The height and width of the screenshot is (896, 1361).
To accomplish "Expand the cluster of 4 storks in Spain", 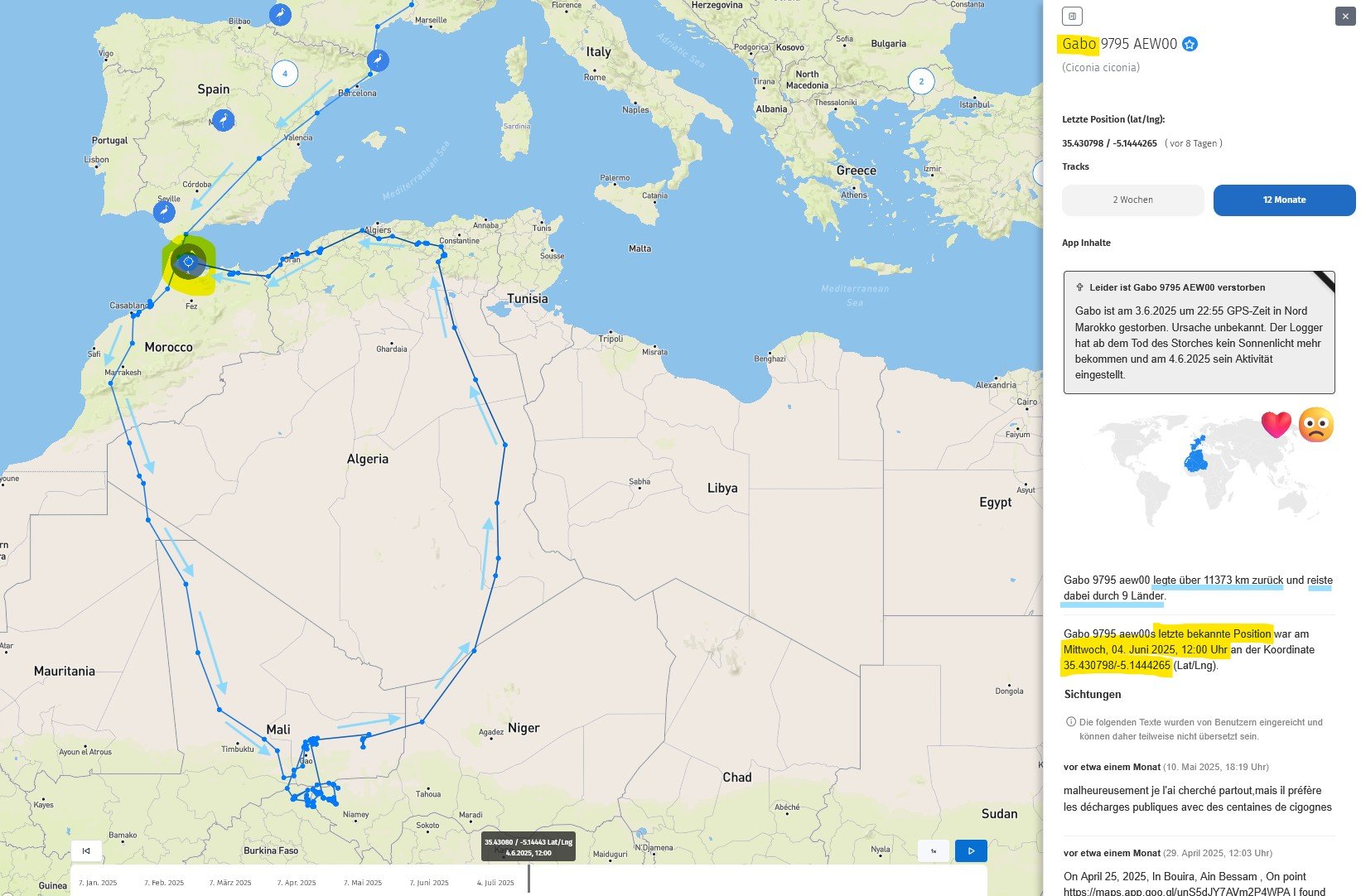I will pos(285,74).
